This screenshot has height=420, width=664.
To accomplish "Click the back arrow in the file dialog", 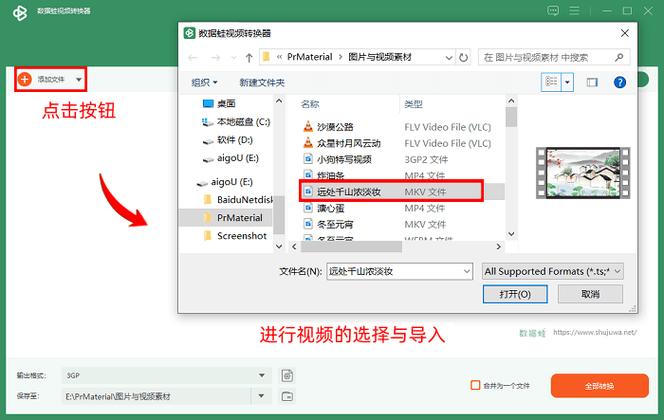I will tap(193, 58).
